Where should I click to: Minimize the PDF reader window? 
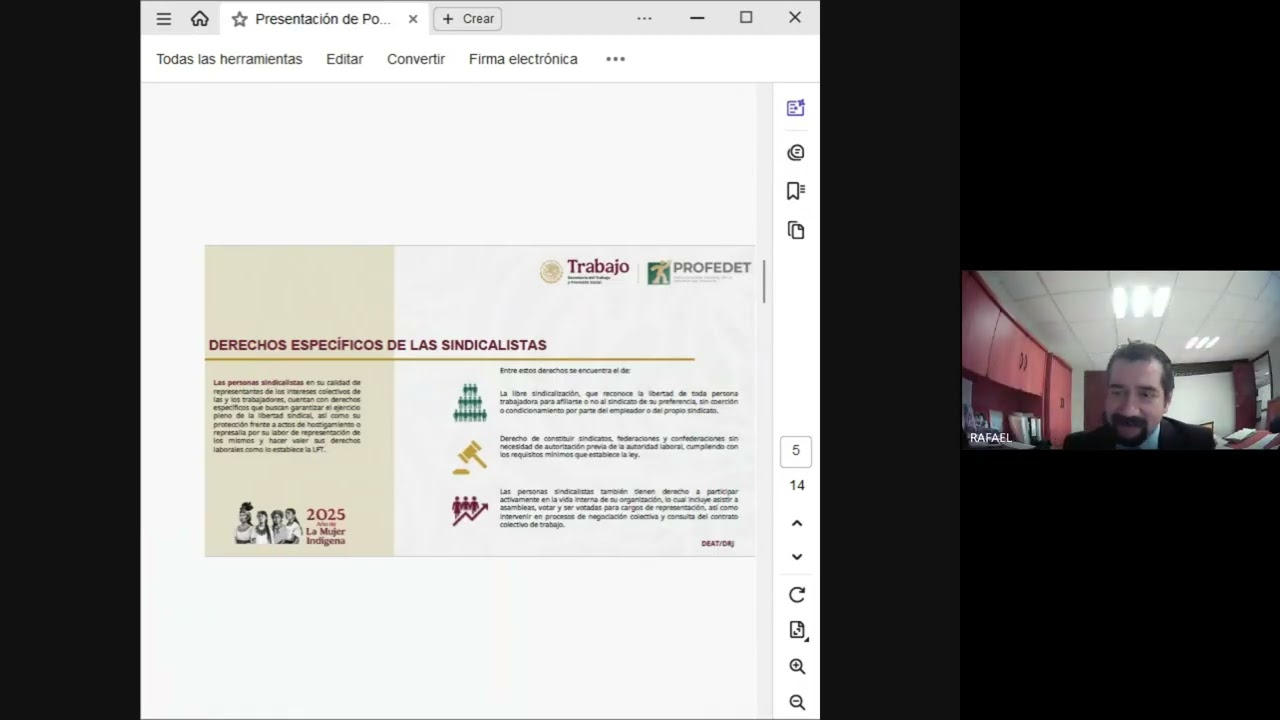697,18
